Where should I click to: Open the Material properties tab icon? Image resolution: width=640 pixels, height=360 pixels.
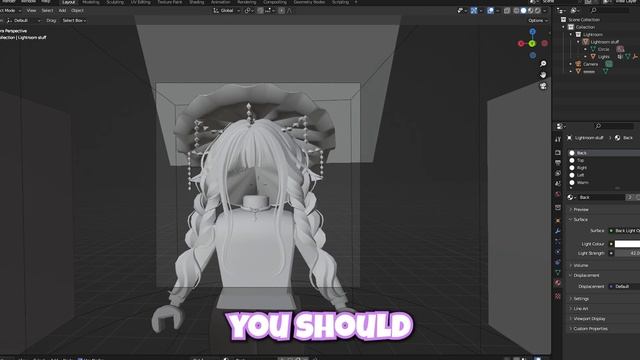point(558,283)
